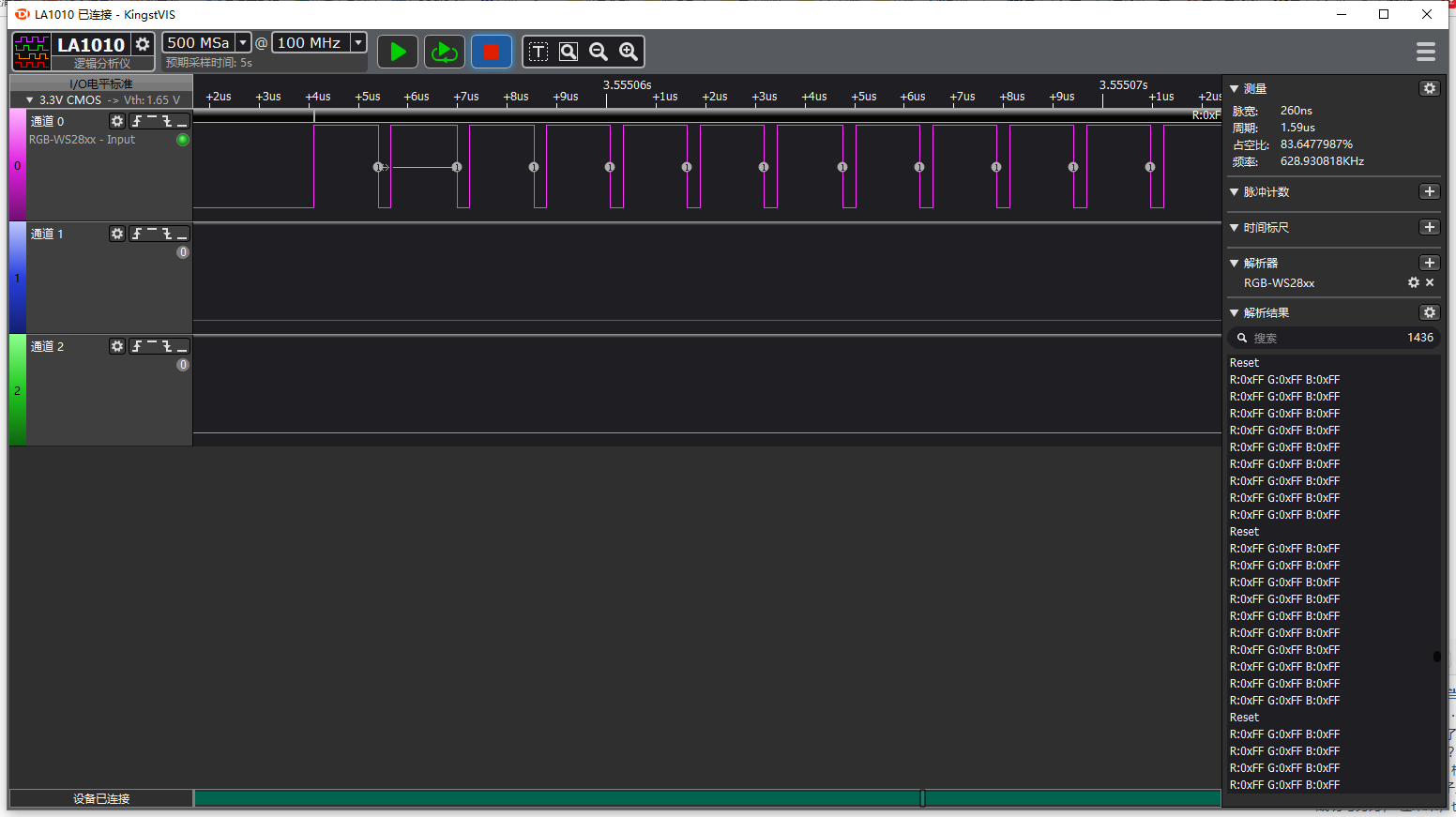Open the 500 MSa sample depth dropdown
The width and height of the screenshot is (1456, 817).
click(243, 42)
